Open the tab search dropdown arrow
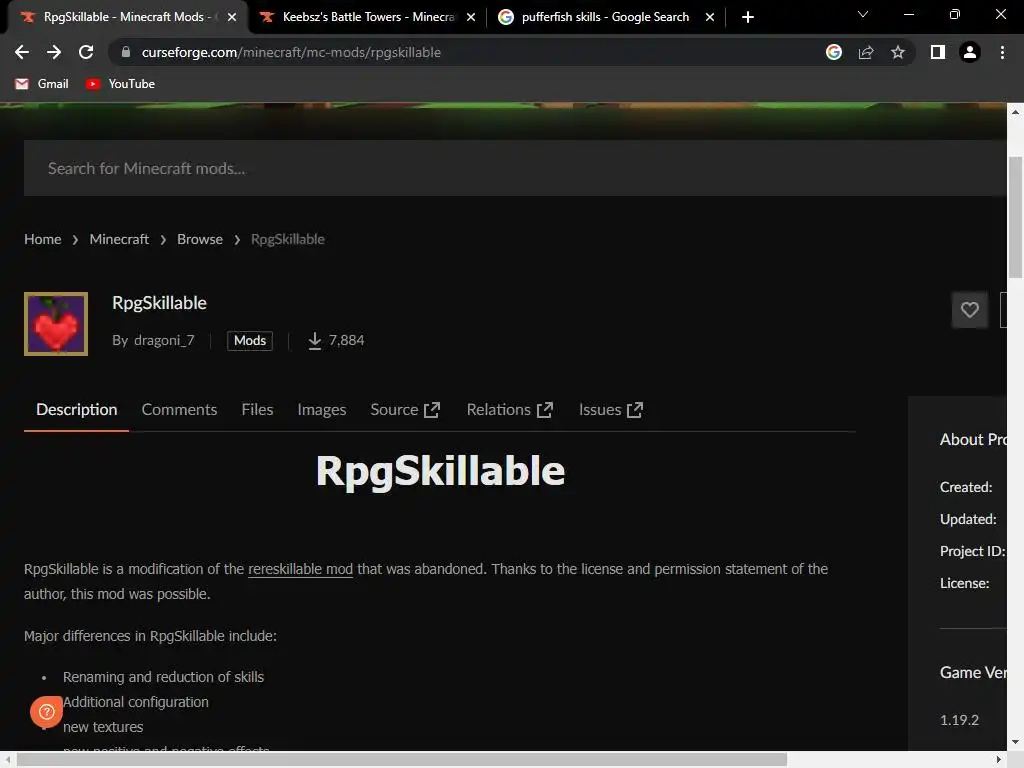This screenshot has height=768, width=1024. tap(863, 14)
